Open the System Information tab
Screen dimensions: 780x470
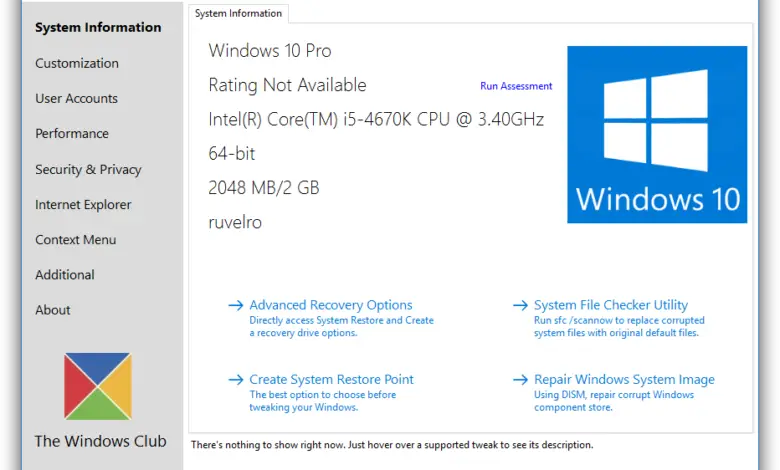[x=239, y=13]
